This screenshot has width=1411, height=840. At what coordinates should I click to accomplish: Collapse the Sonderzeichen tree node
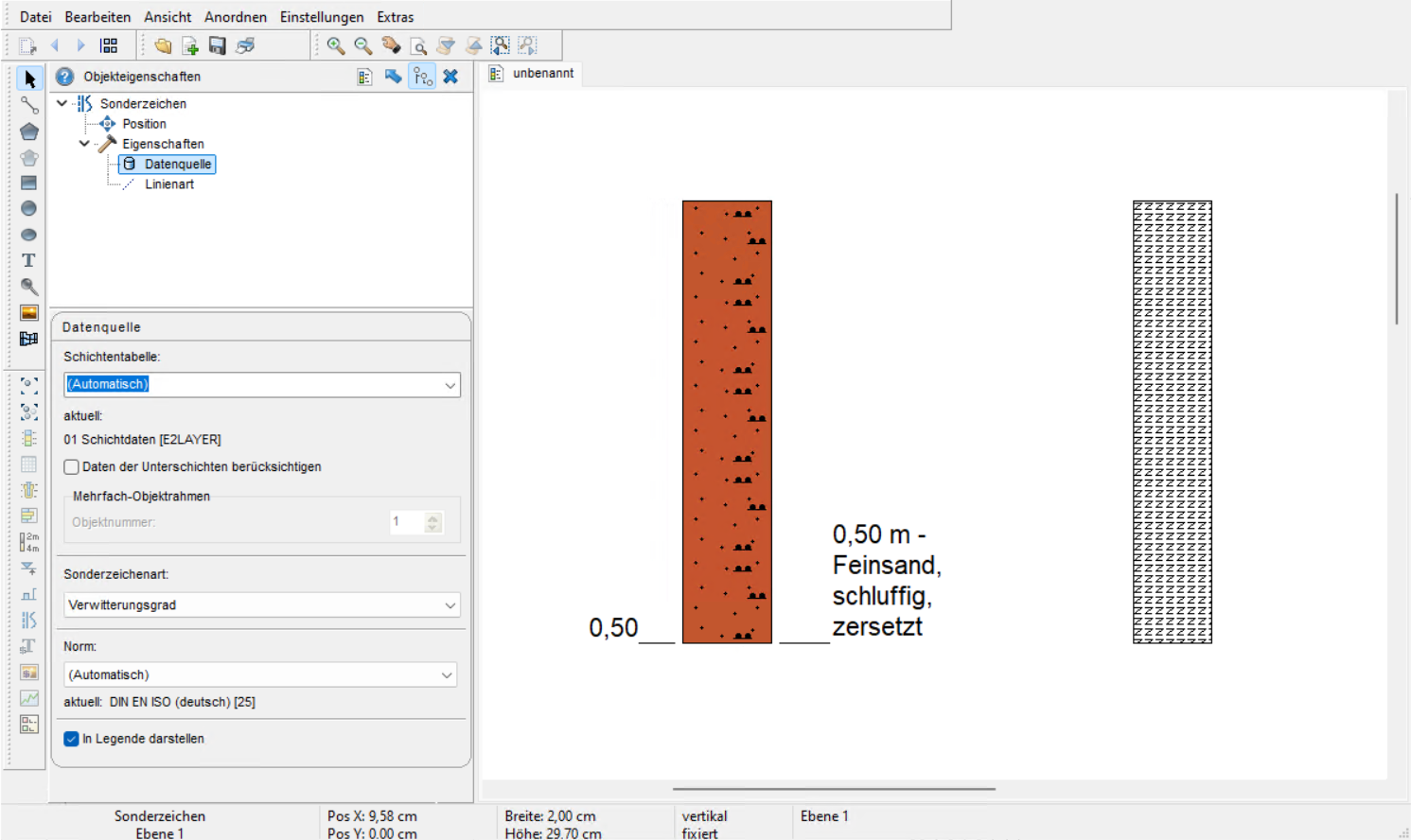62,103
